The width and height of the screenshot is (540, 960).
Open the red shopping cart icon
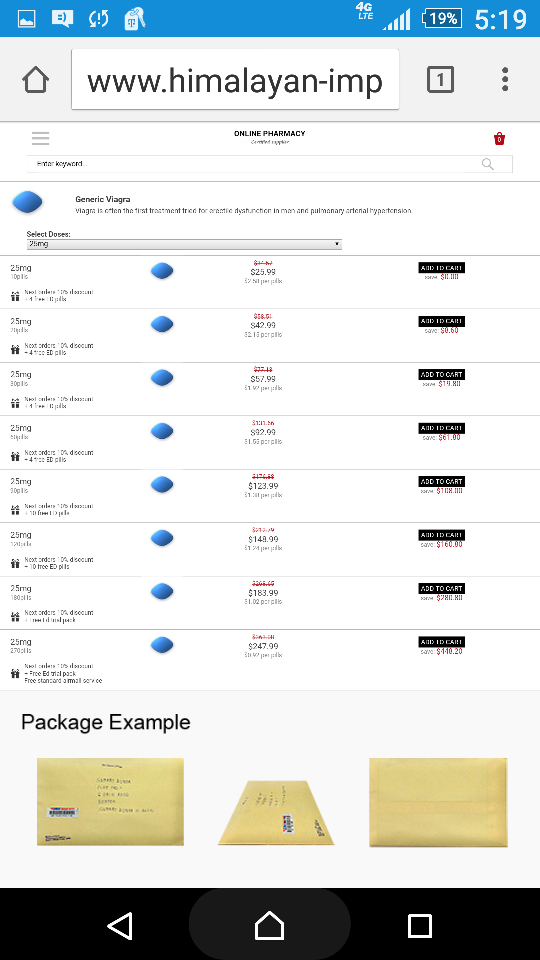[x=499, y=139]
